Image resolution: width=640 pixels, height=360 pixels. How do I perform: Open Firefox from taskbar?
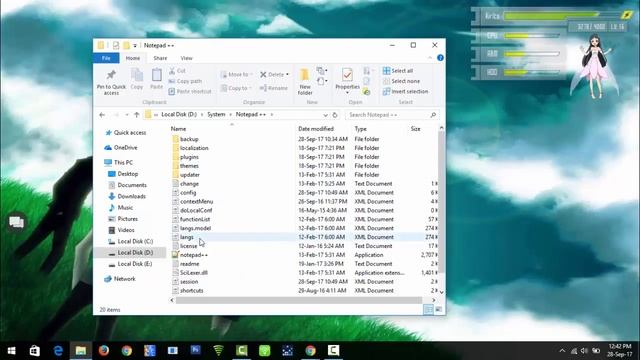[x=104, y=351]
